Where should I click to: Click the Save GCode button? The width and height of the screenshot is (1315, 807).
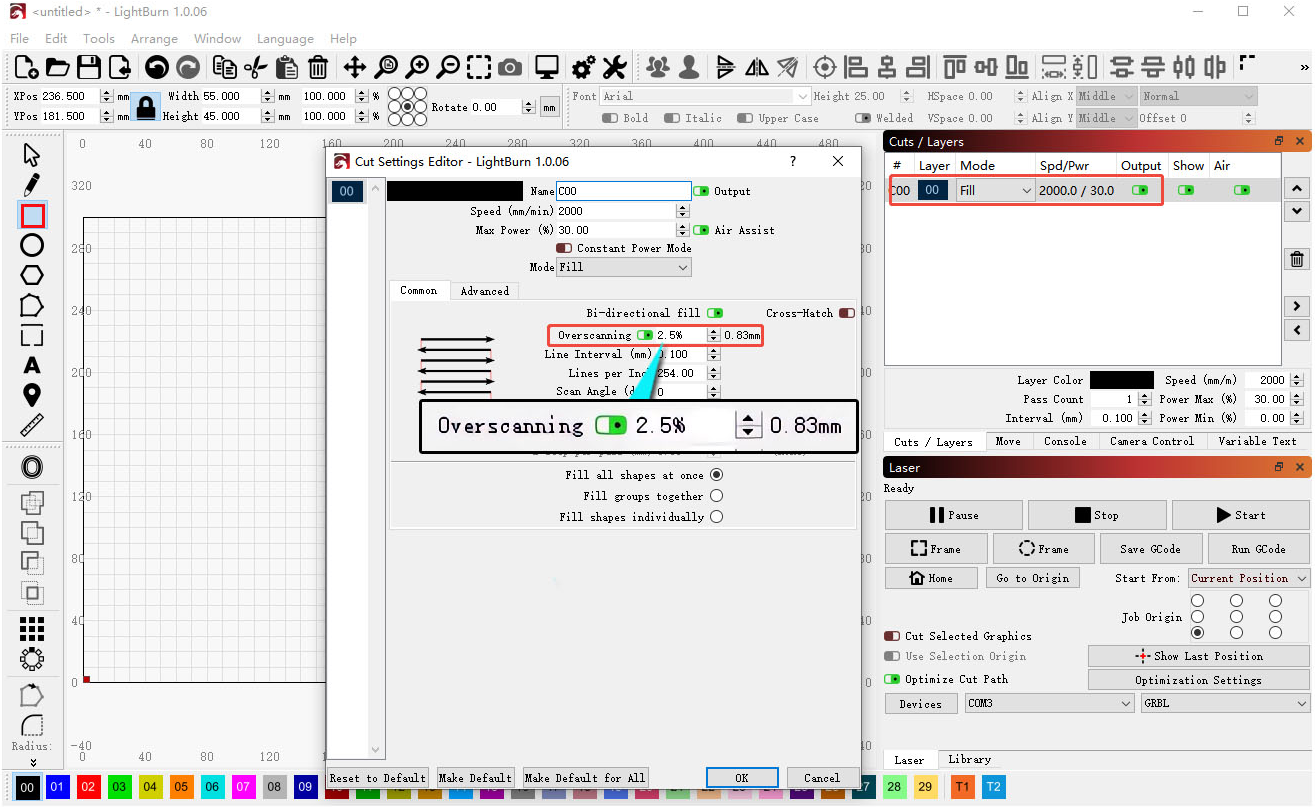1150,548
